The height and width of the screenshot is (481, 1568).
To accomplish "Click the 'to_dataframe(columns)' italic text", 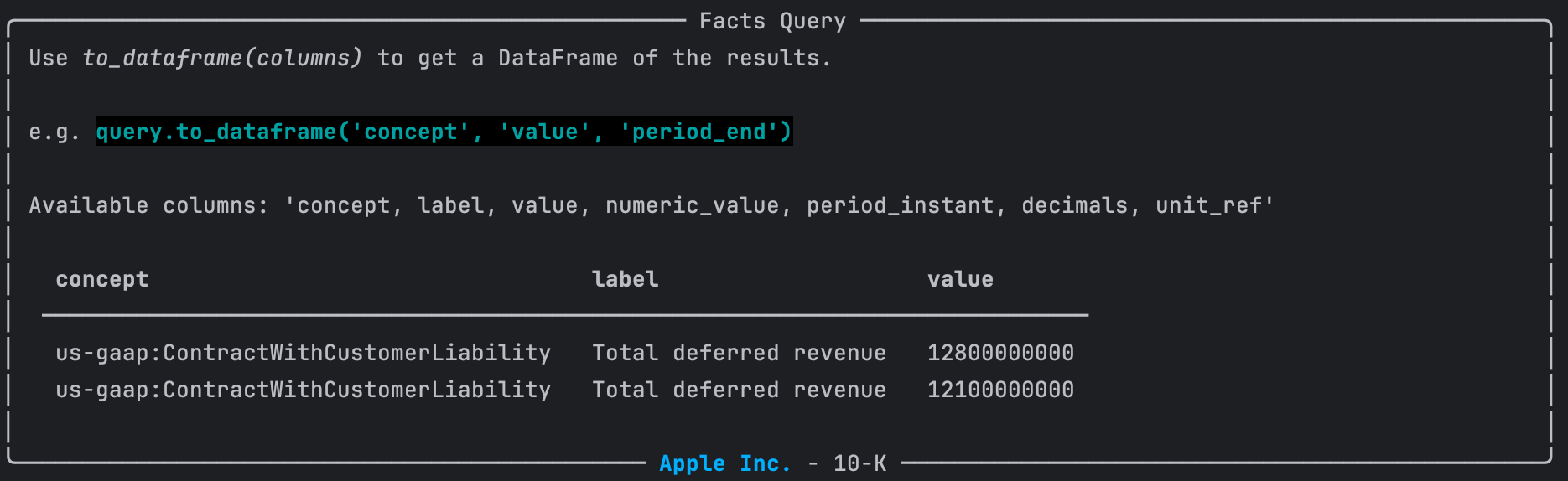I will pyautogui.click(x=222, y=58).
